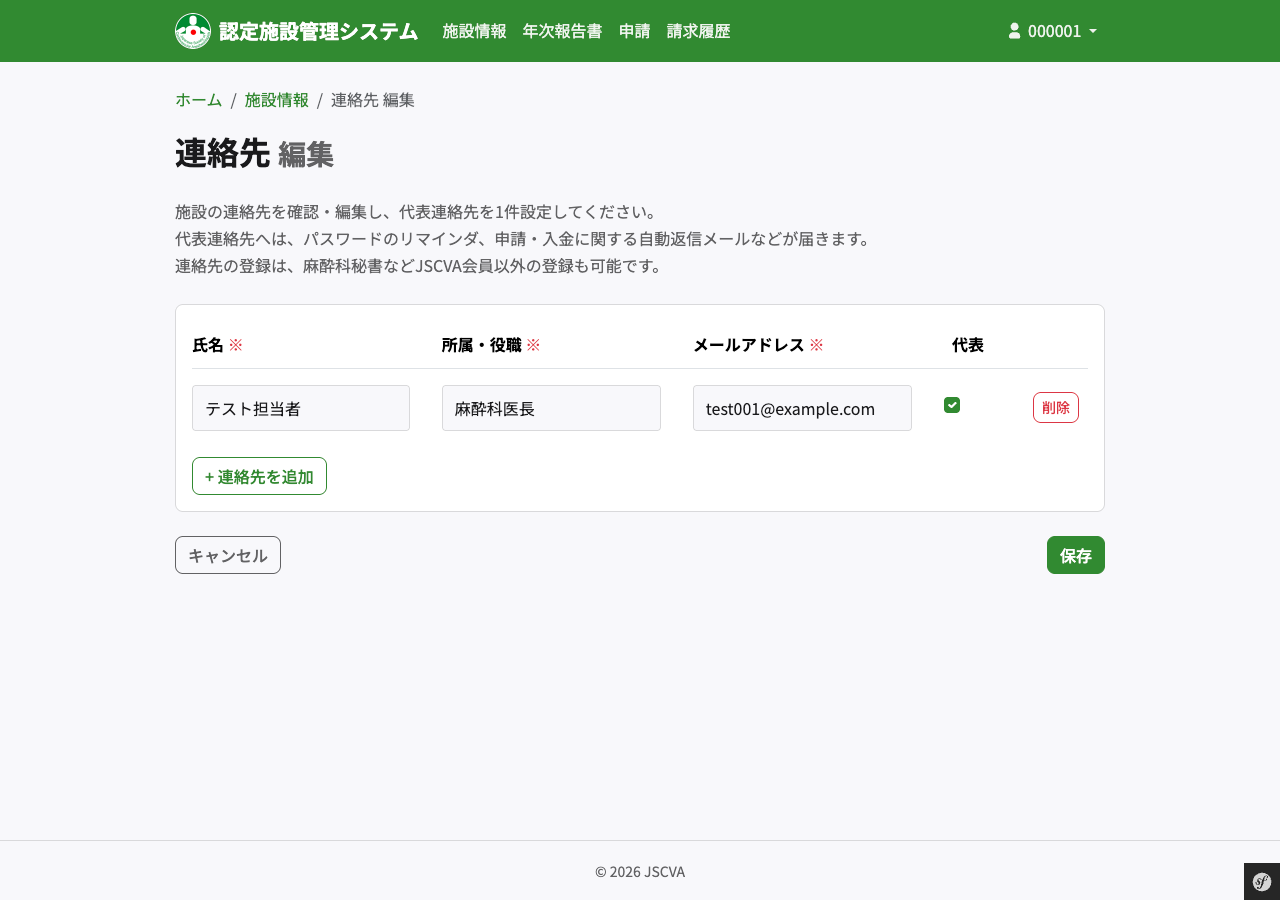Screen dimensions: 1280x900
Task: Expand the user menu via its caret arrow
Action: pyautogui.click(x=1091, y=31)
